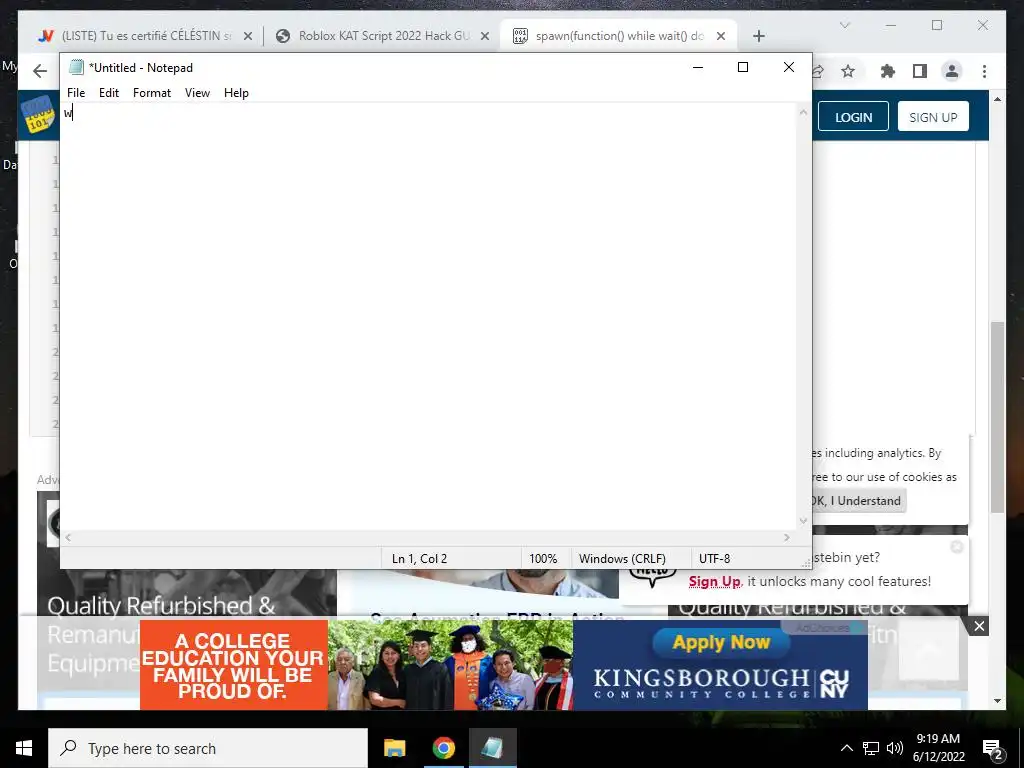Close the spawn(function() tab
The image size is (1024, 768).
[721, 37]
